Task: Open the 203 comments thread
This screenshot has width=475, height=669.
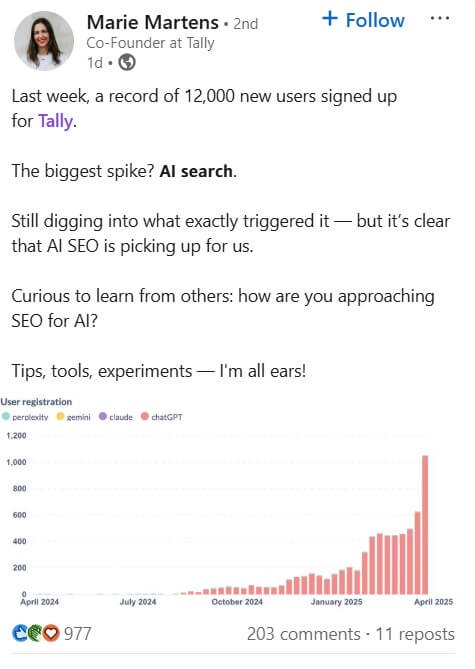Action: click(x=303, y=634)
